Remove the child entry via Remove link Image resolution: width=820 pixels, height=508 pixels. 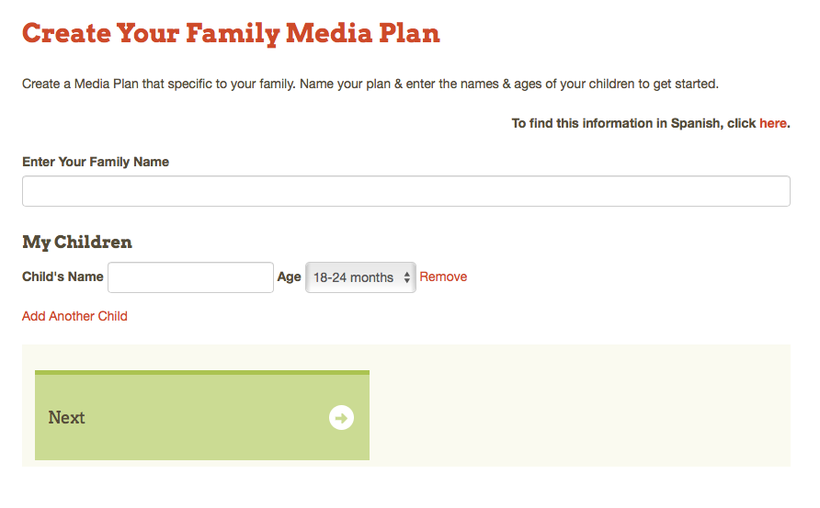(443, 277)
